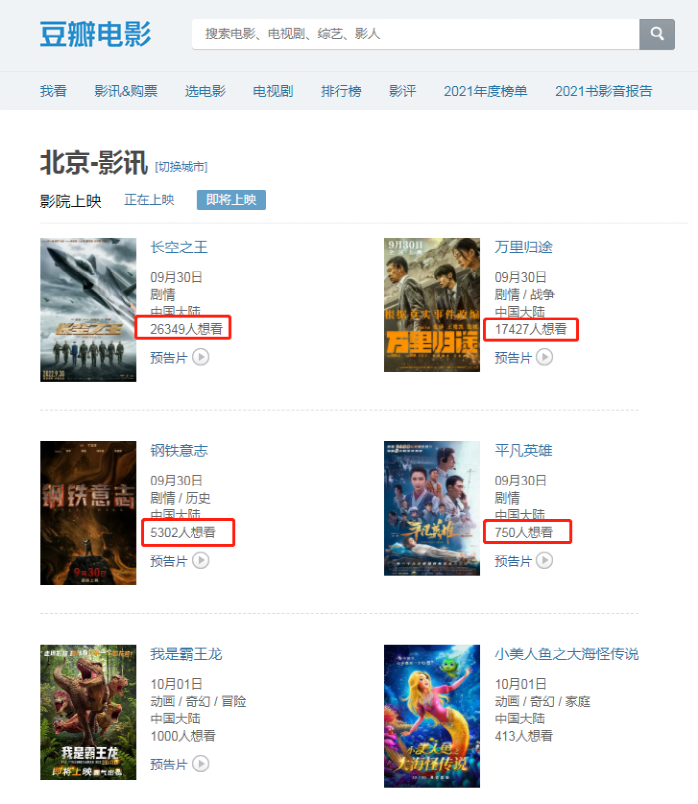Click the search magnifier button
Screen dimensions: 698x804
click(x=657, y=34)
